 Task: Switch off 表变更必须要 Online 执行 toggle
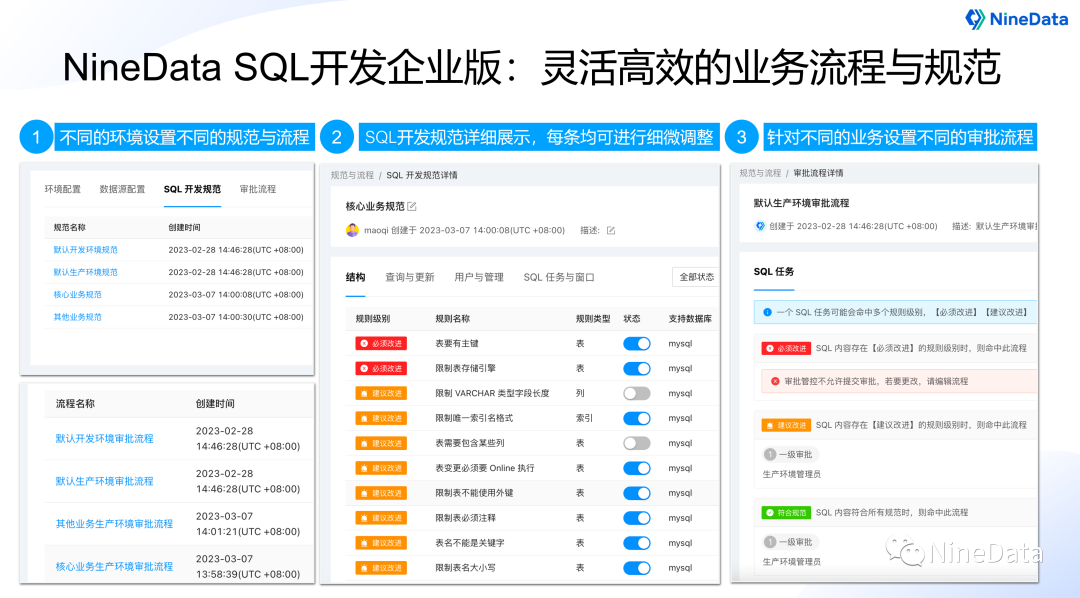(x=636, y=468)
